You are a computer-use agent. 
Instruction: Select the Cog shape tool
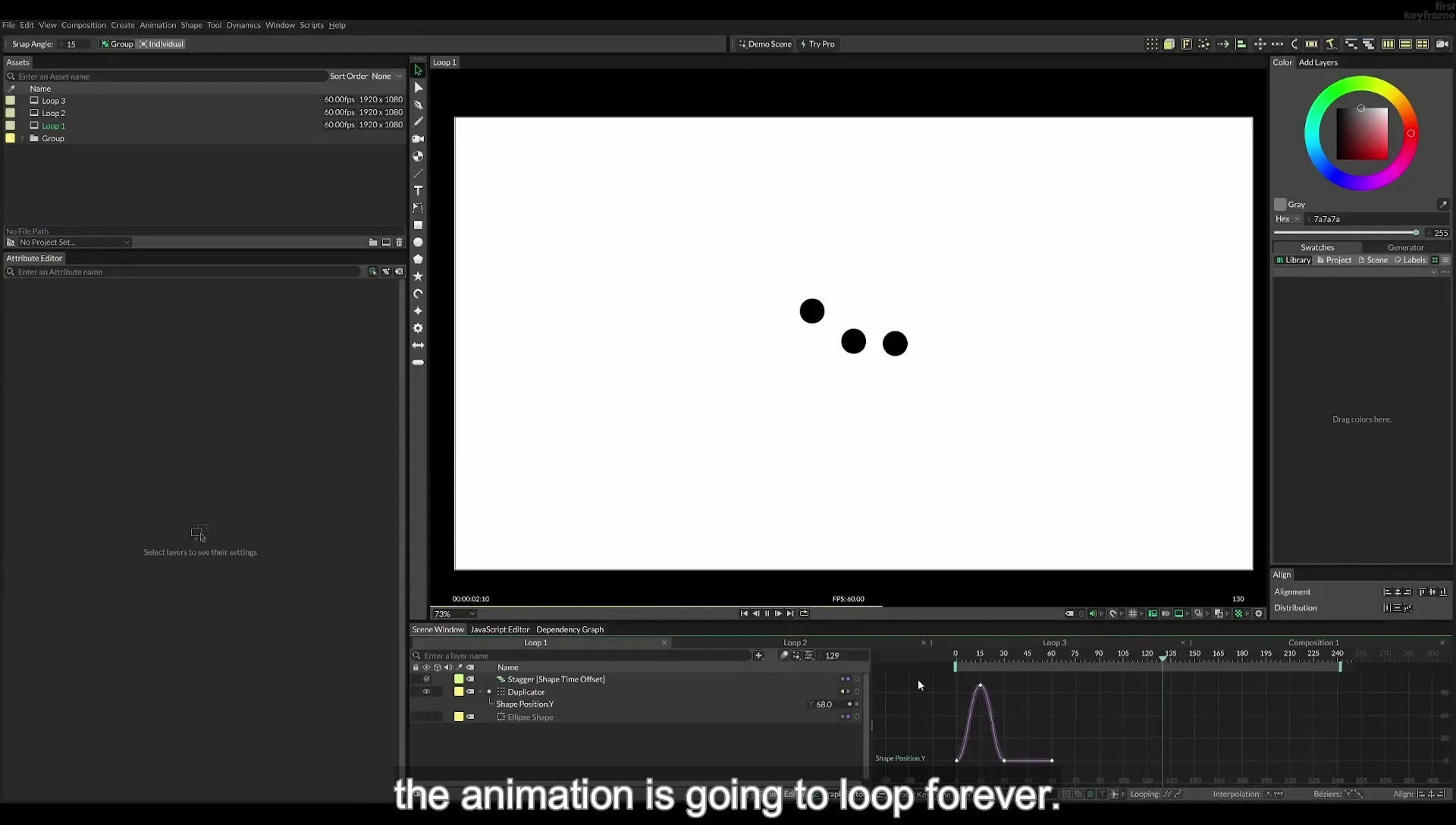[418, 328]
